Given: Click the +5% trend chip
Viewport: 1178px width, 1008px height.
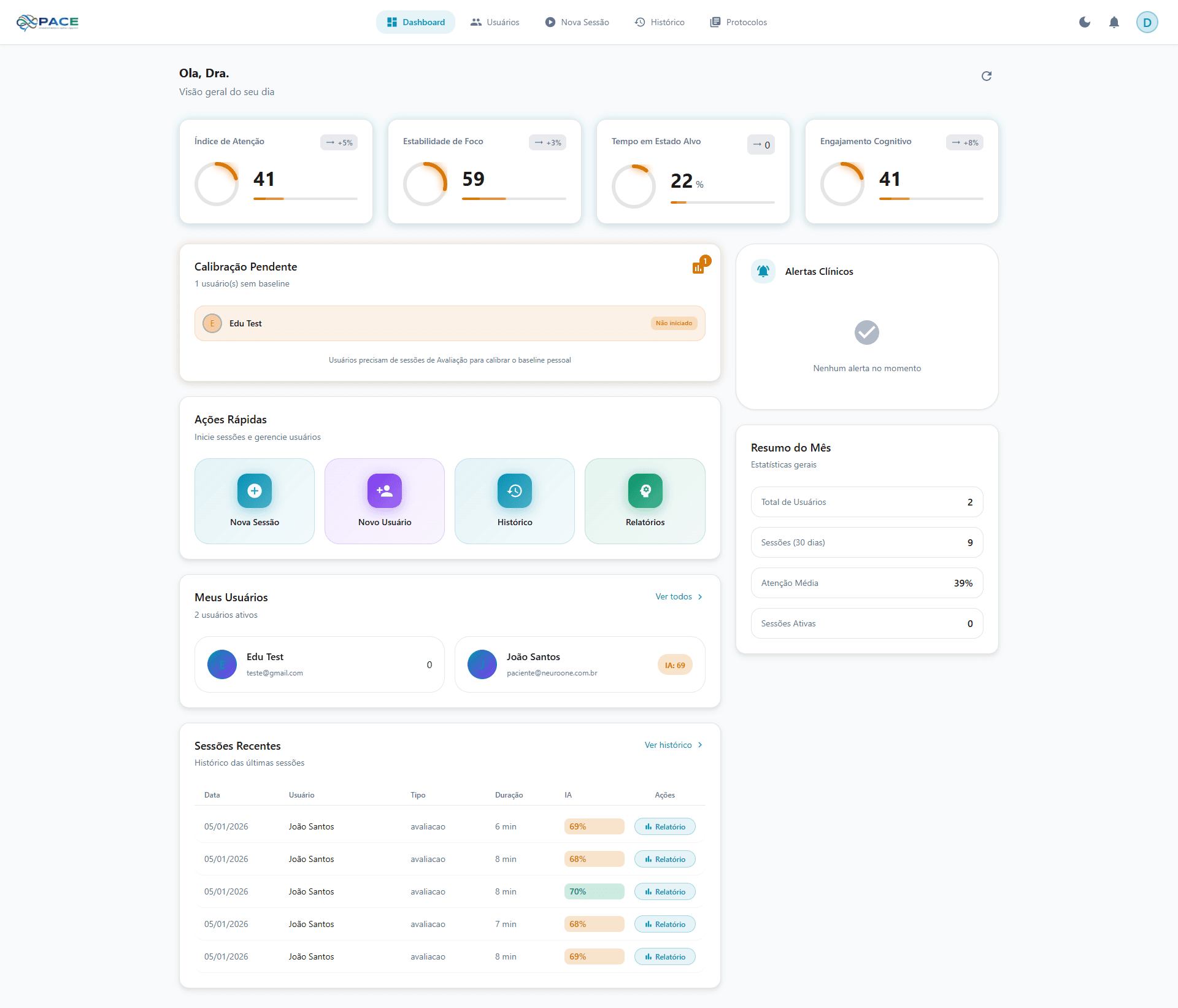Looking at the screenshot, I should click(x=339, y=142).
